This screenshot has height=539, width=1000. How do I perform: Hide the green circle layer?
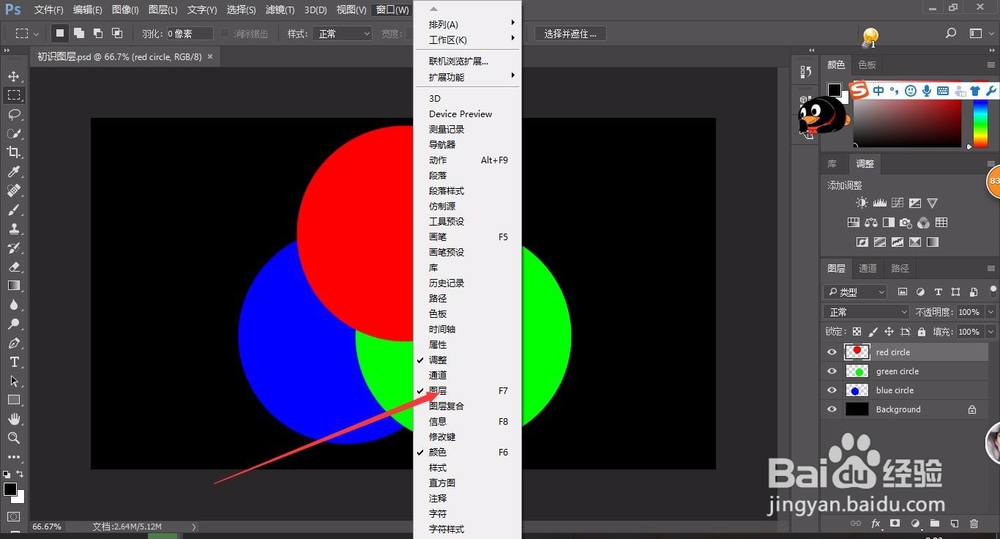832,371
